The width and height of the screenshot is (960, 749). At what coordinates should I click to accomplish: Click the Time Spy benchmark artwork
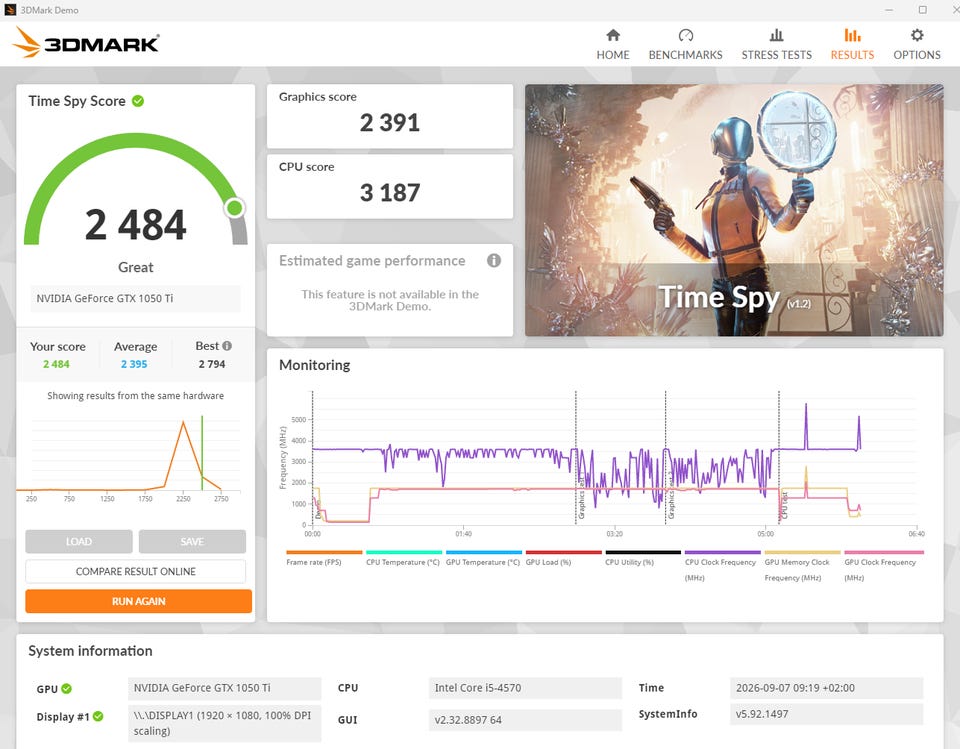pyautogui.click(x=734, y=210)
